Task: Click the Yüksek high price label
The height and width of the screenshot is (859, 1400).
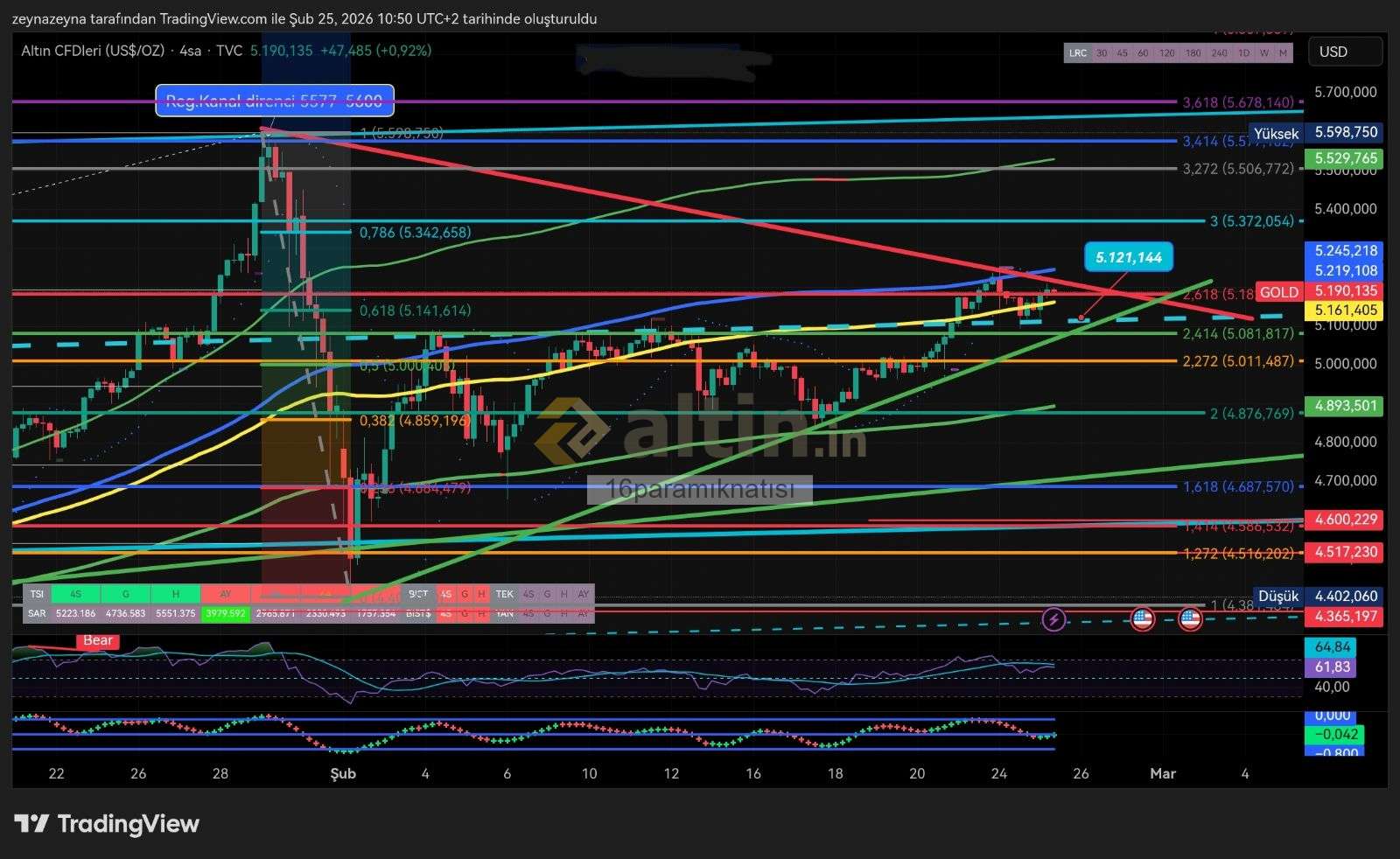Action: coord(1276,133)
